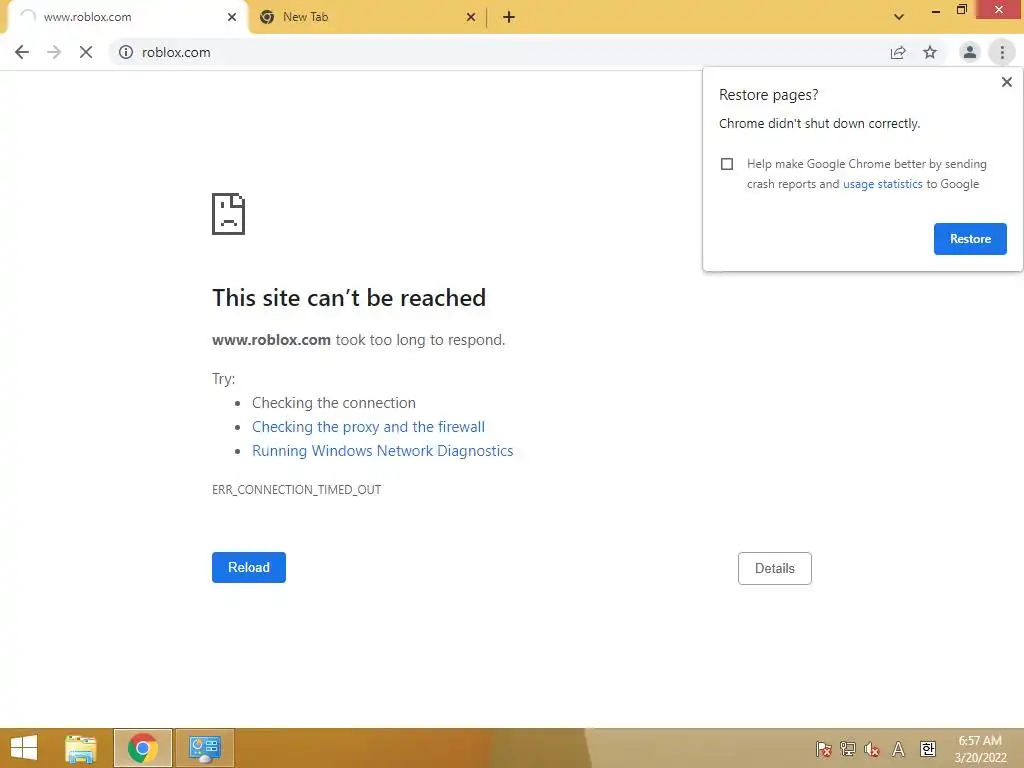Go back using the browser back arrow
The width and height of the screenshot is (1024, 768).
22,52
